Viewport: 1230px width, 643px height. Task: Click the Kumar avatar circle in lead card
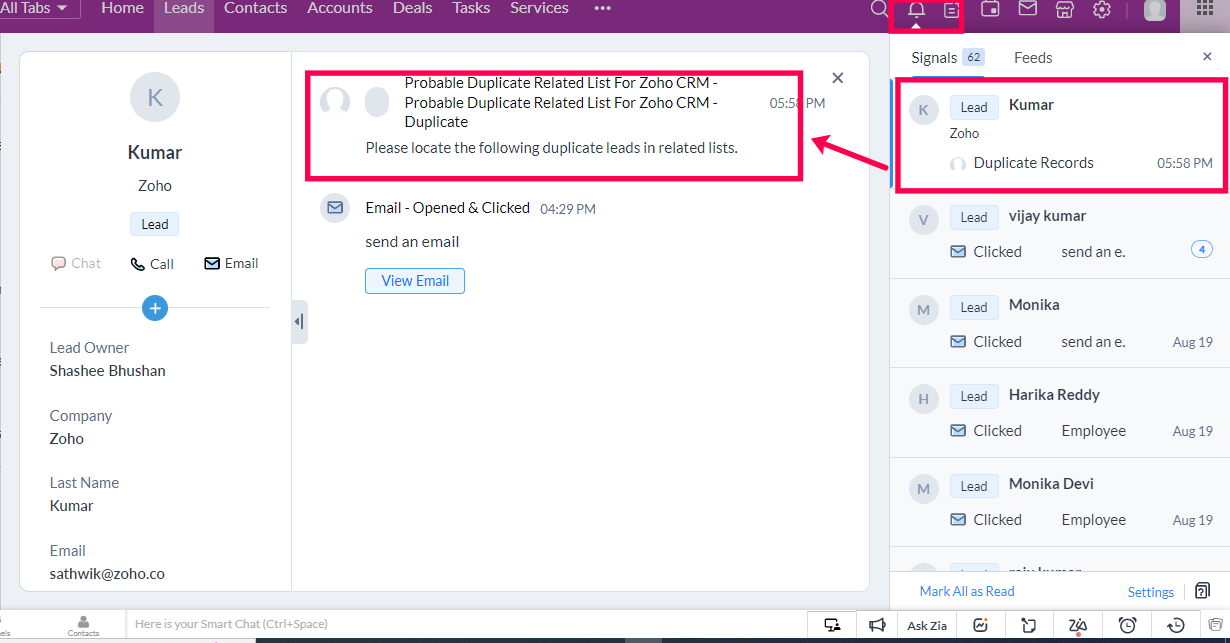[155, 97]
